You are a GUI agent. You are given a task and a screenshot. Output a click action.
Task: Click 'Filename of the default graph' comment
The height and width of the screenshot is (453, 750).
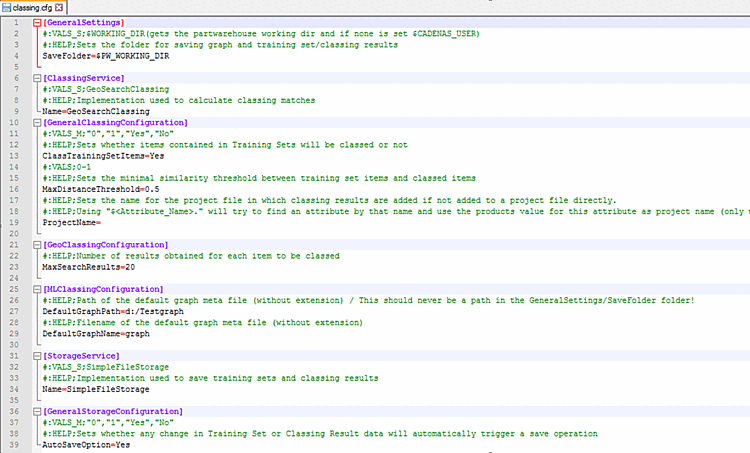pos(203,323)
